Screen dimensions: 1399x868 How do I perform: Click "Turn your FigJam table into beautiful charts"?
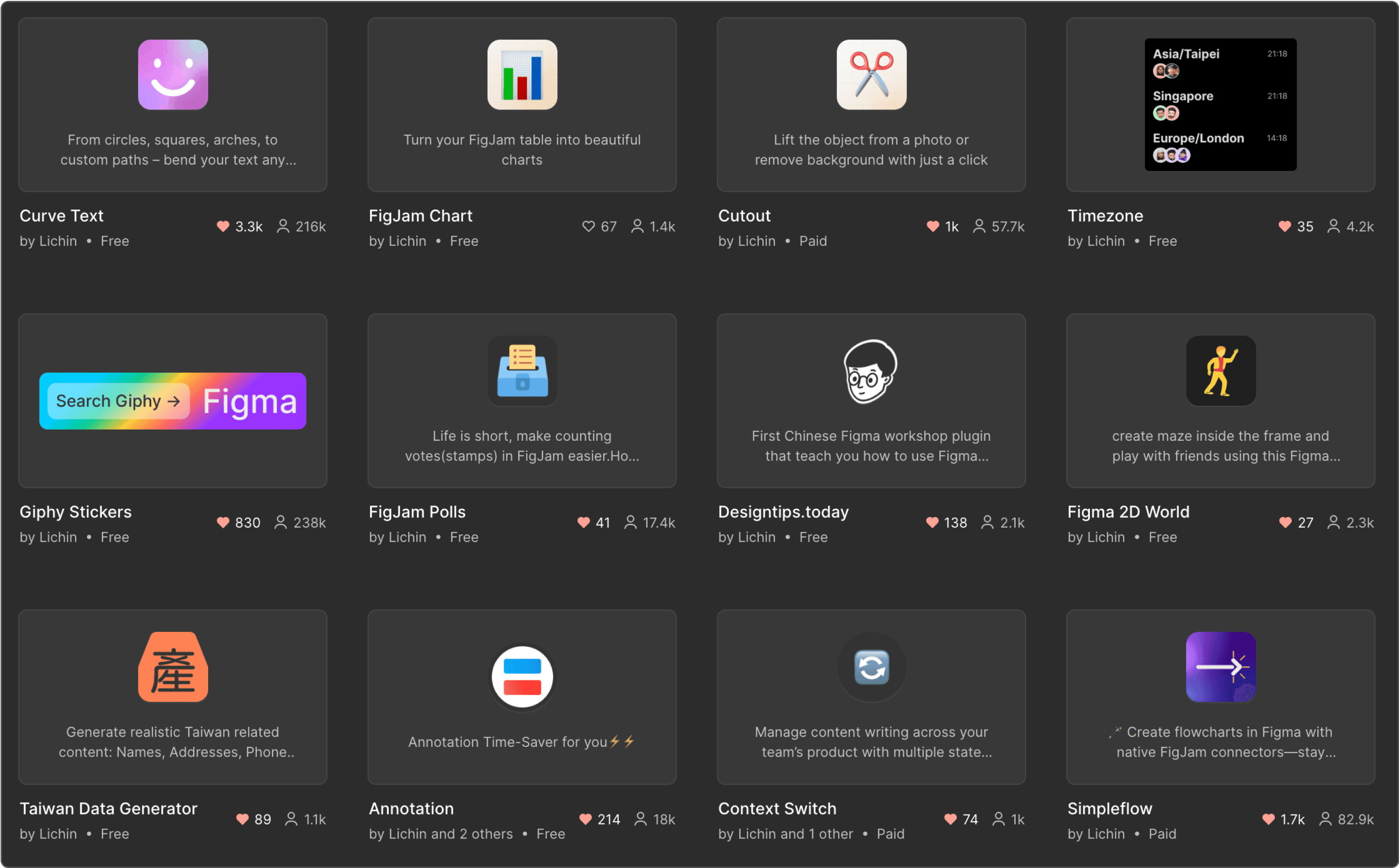point(522,150)
